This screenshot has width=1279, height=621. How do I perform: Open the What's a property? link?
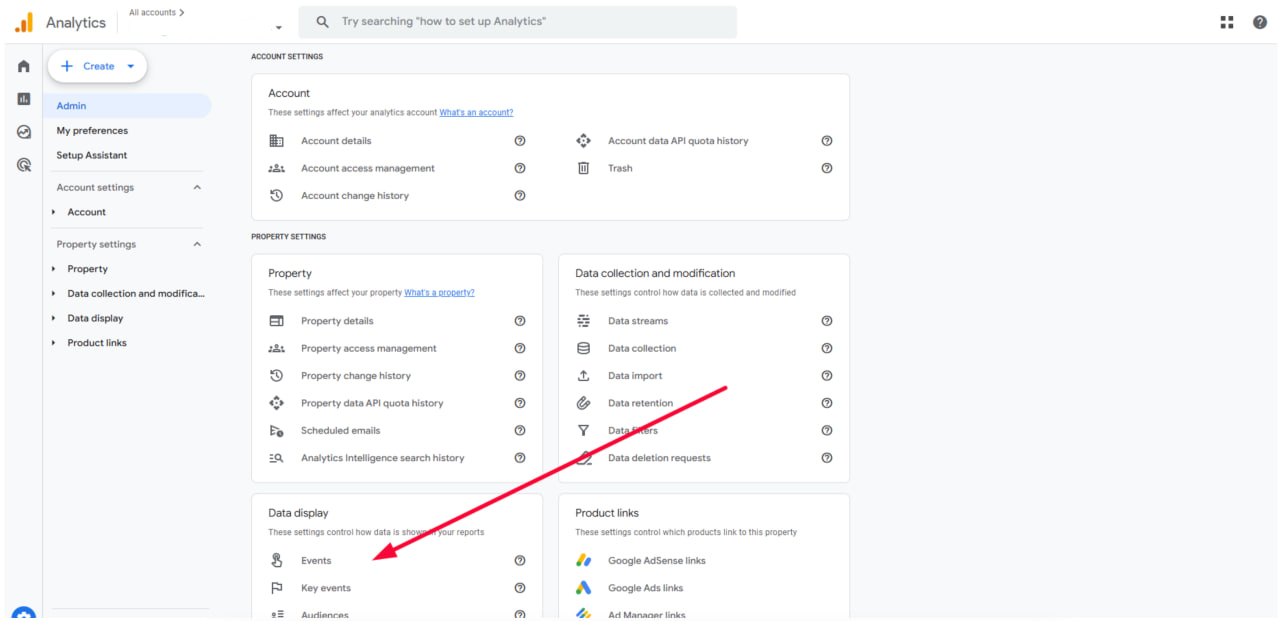pos(439,292)
